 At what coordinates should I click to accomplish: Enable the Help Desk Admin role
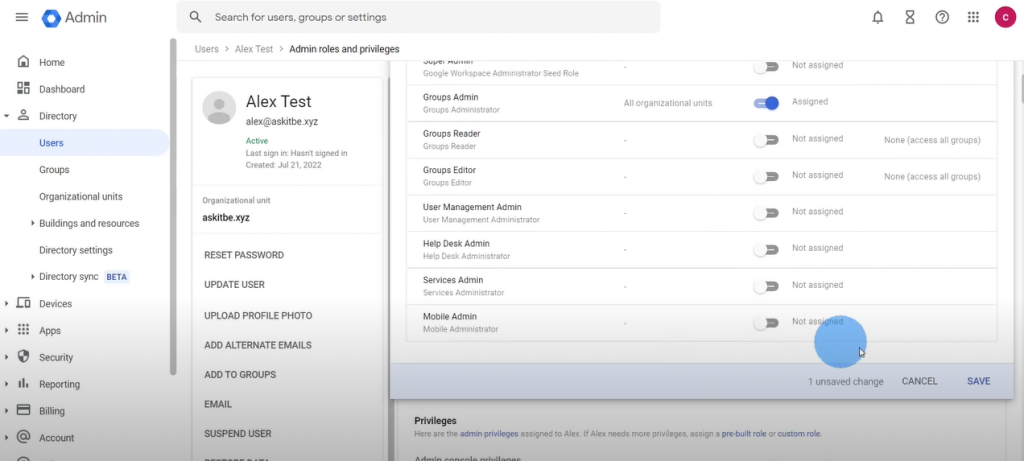pos(766,249)
